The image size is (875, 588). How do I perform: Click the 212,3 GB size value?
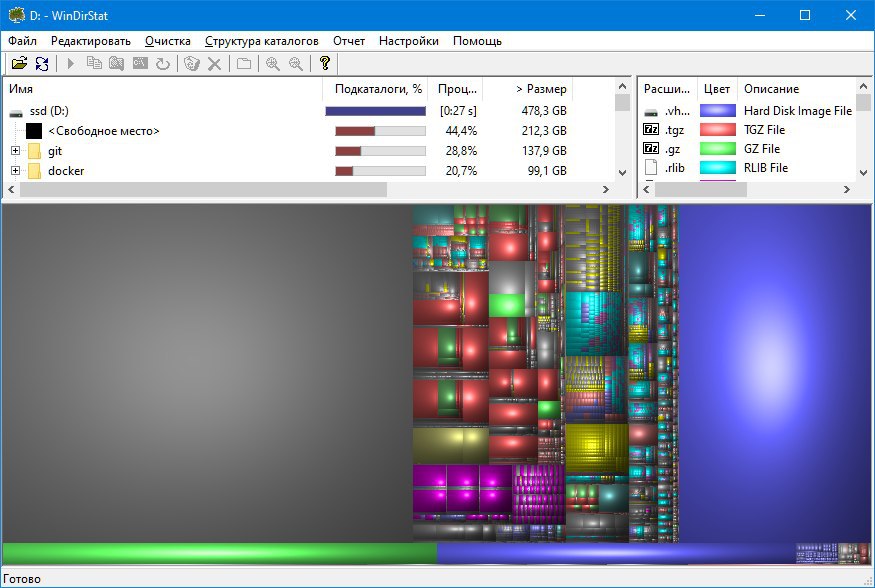click(544, 131)
